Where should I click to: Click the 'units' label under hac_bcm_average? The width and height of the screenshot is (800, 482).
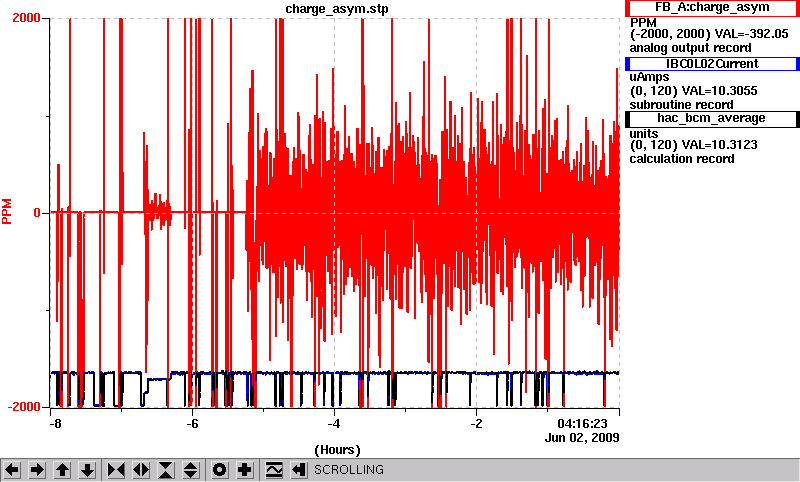click(644, 134)
